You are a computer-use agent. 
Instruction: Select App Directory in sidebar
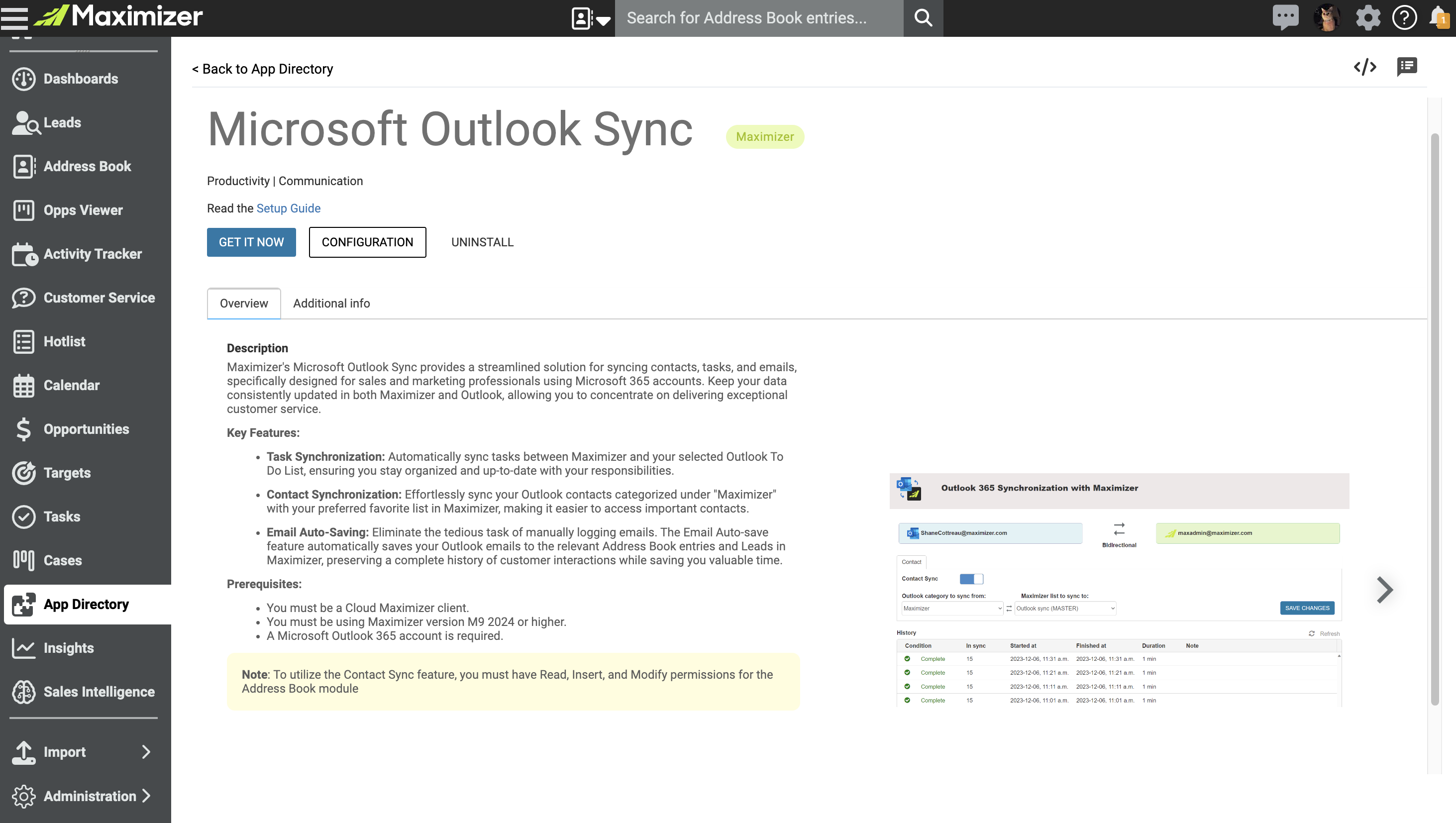(88, 604)
